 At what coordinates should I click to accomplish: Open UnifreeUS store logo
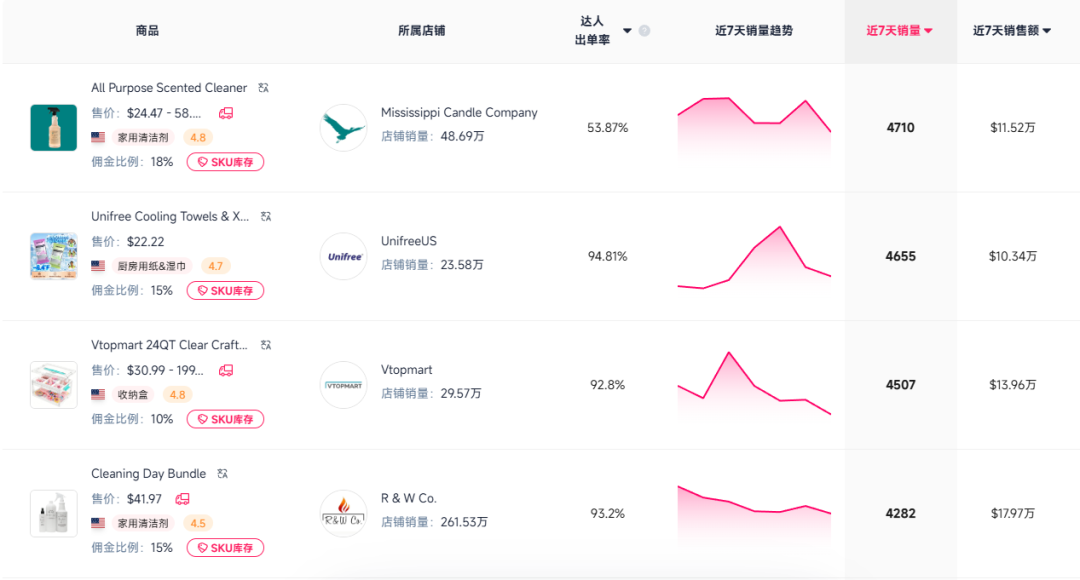pos(343,256)
